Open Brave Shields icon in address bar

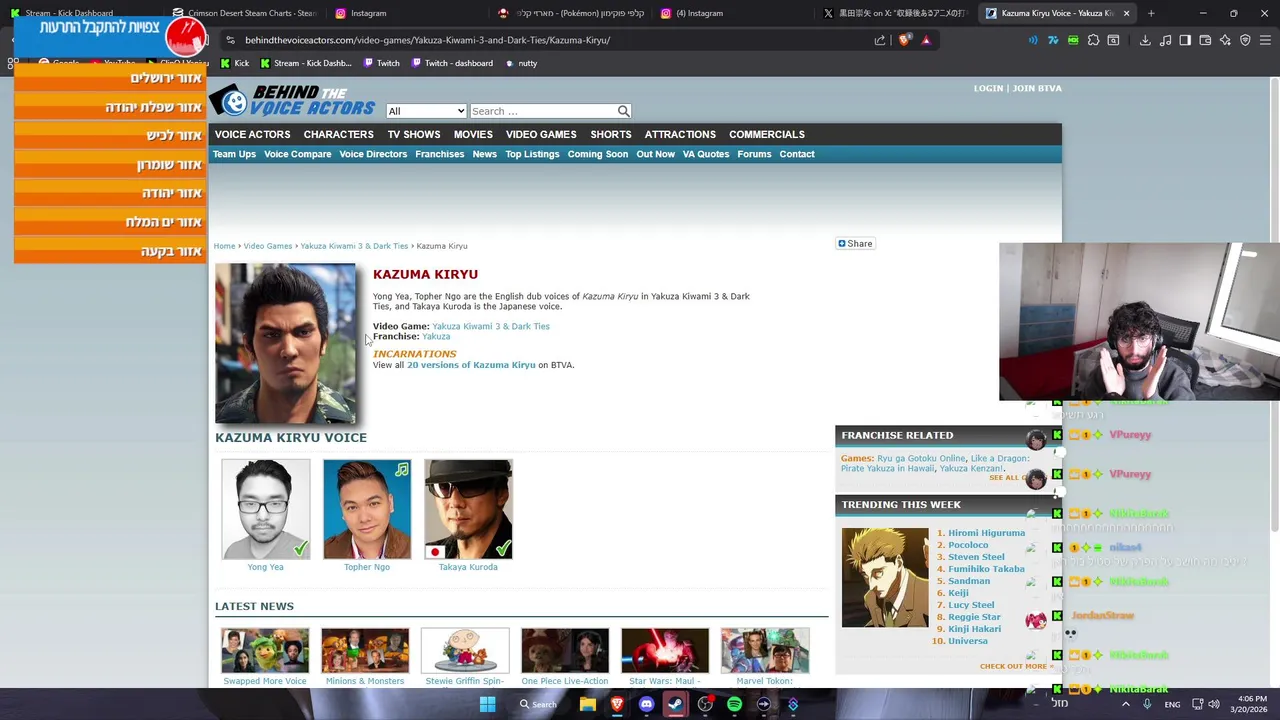point(904,40)
